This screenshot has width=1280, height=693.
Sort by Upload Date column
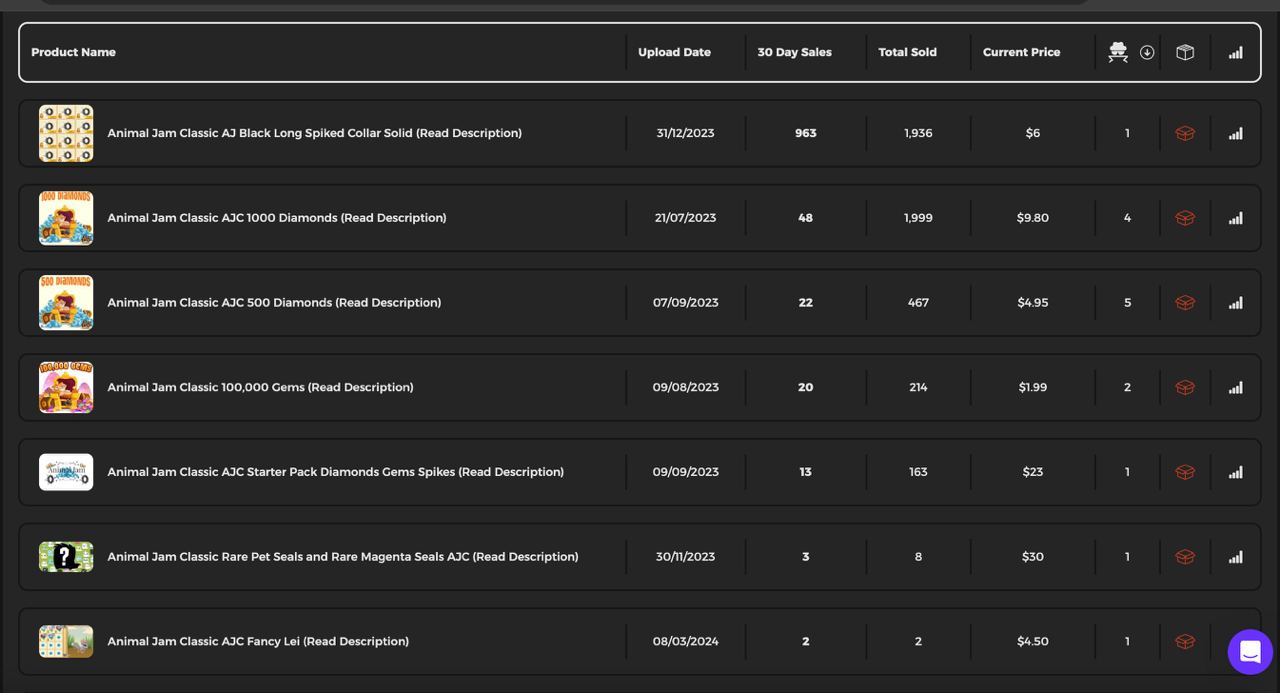675,52
